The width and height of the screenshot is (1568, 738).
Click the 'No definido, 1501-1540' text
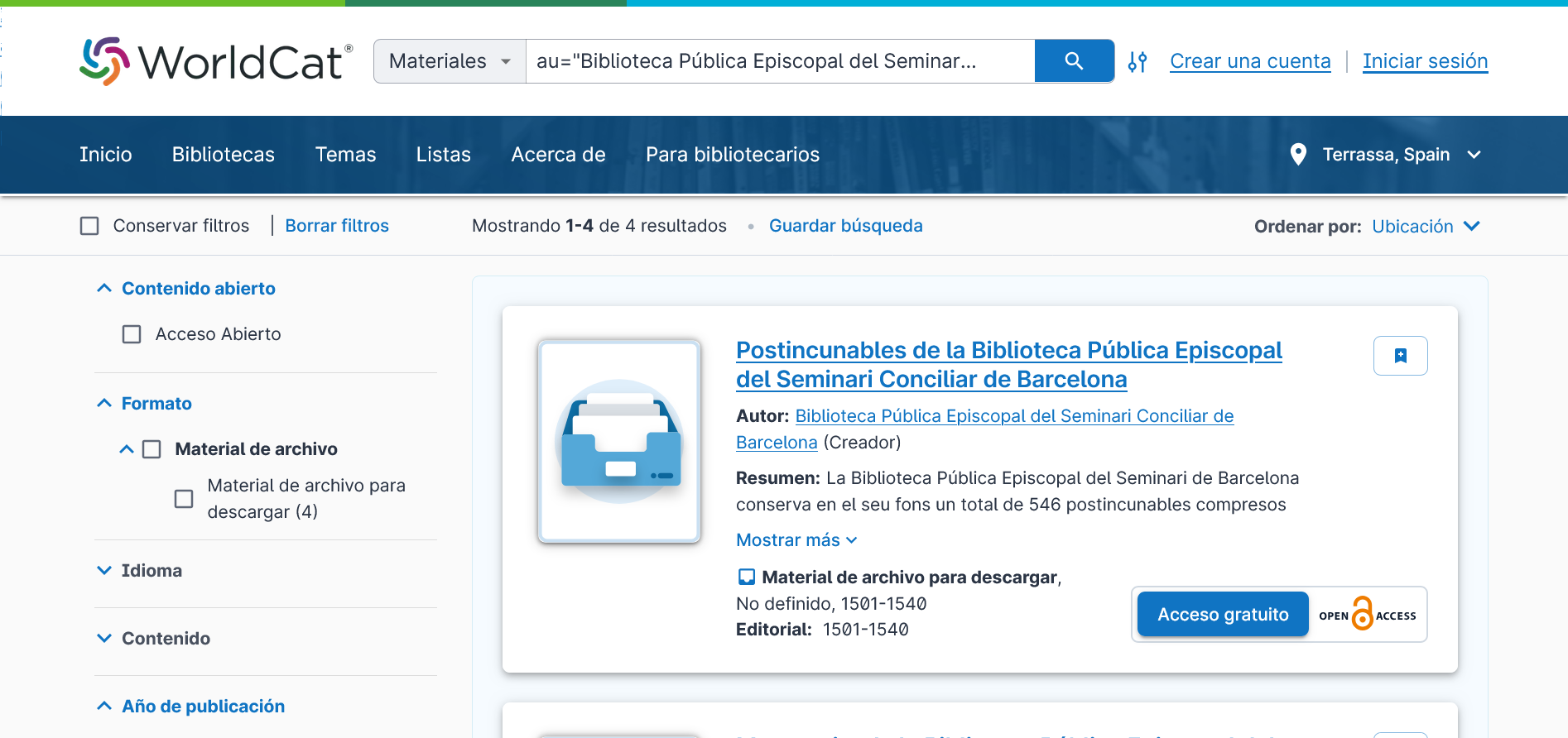pos(831,604)
